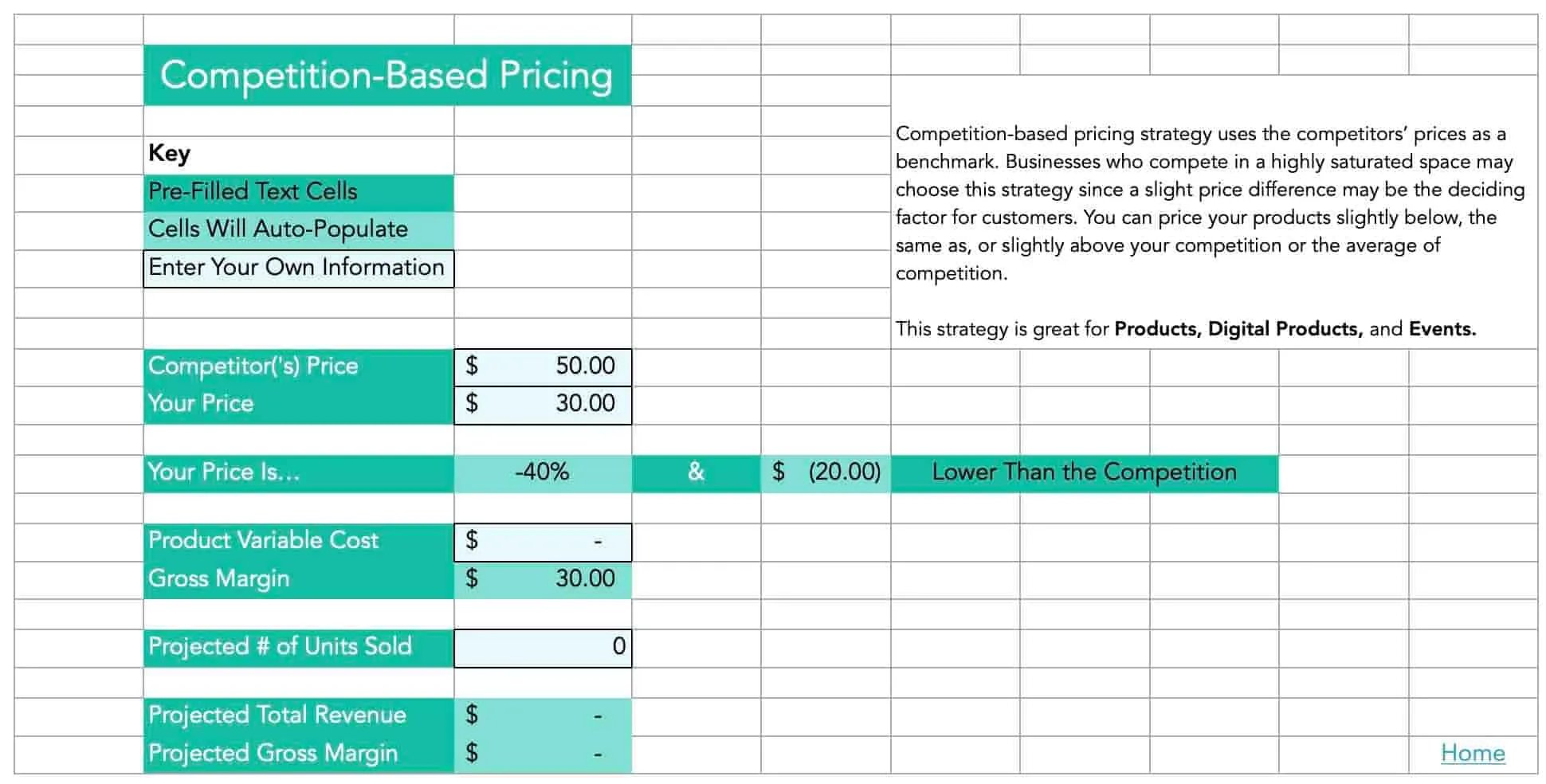Select the -40% price difference cell
1546x784 pixels.
click(543, 472)
